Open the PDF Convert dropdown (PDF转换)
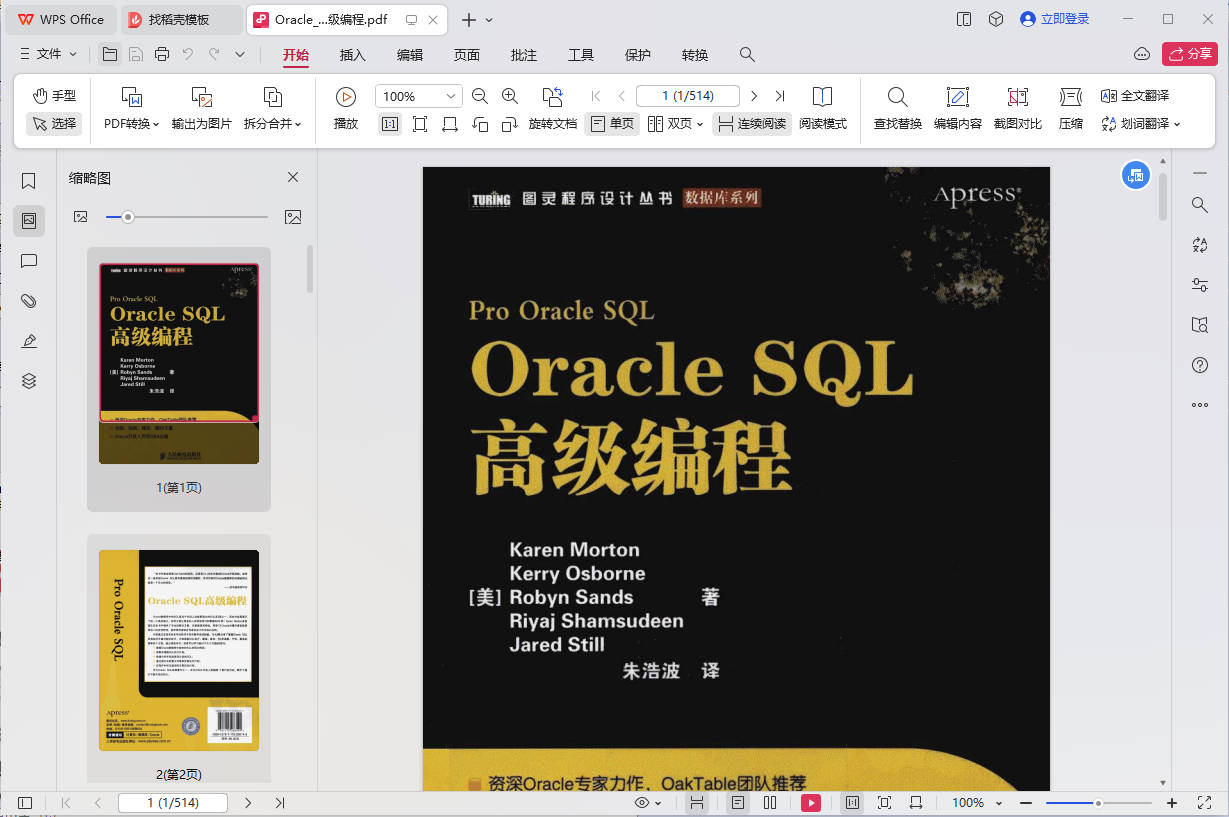Screen dimensions: 1229x817 132,124
